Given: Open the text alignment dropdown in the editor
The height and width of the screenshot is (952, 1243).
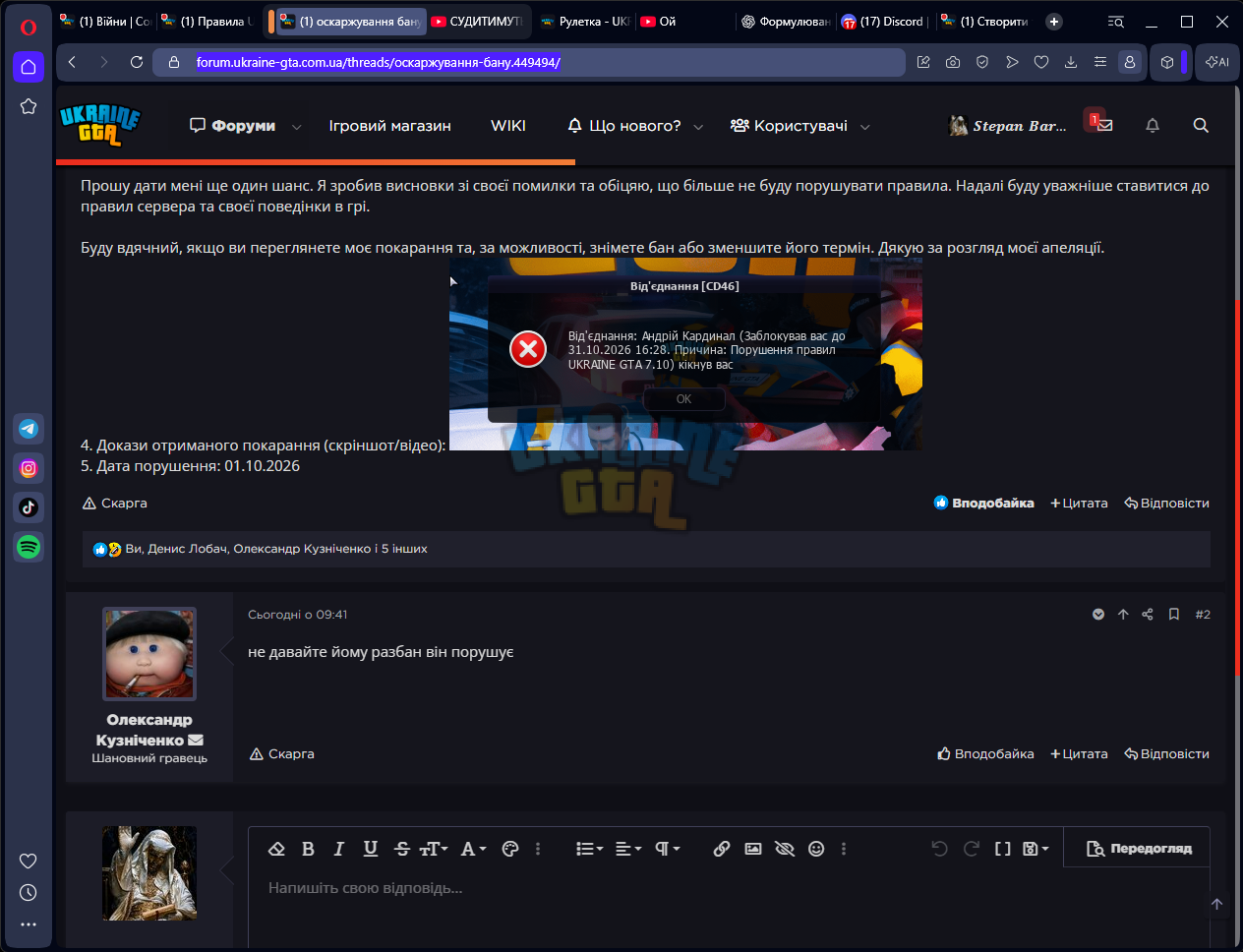Looking at the screenshot, I should tap(628, 849).
